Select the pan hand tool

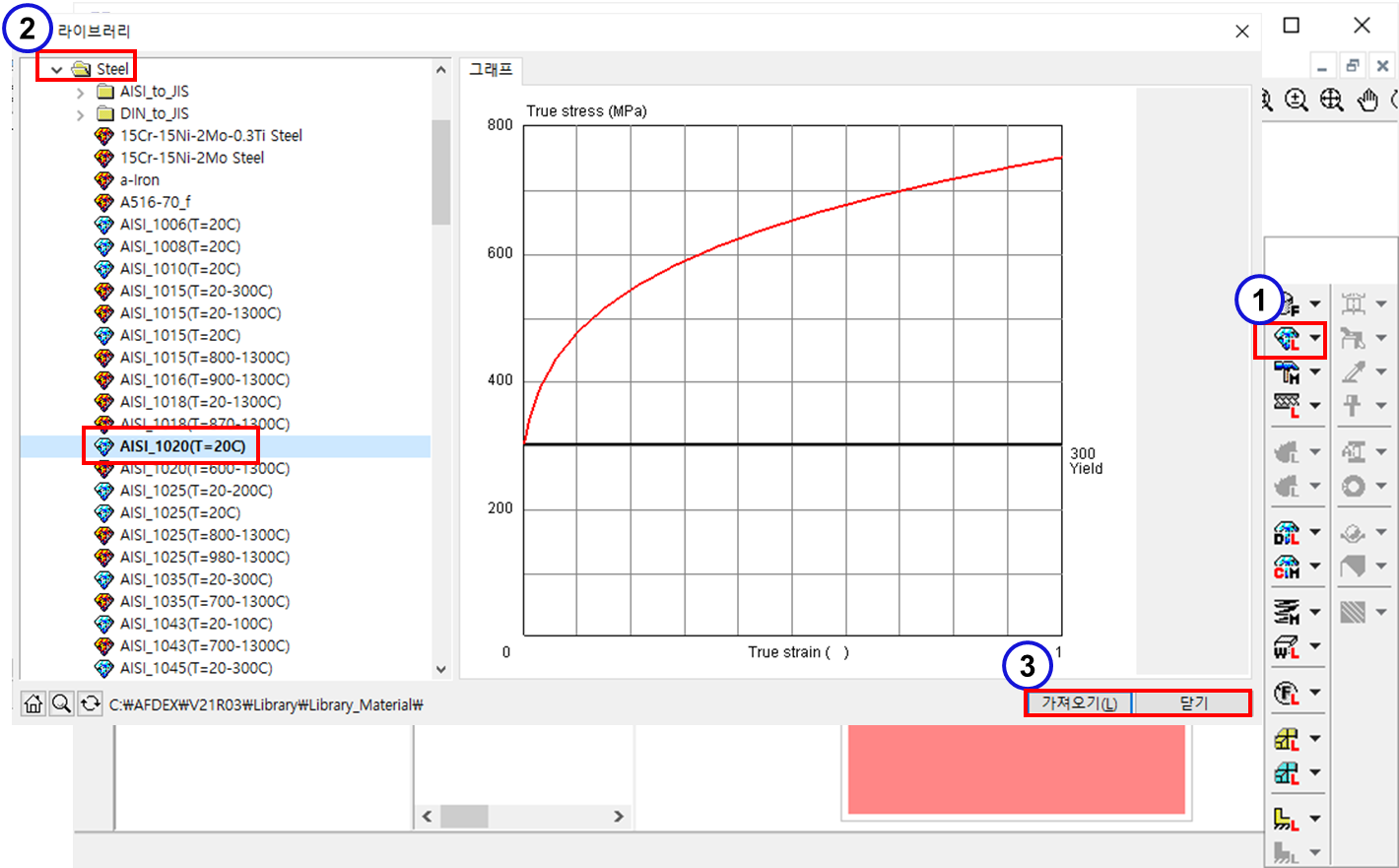tap(1367, 100)
